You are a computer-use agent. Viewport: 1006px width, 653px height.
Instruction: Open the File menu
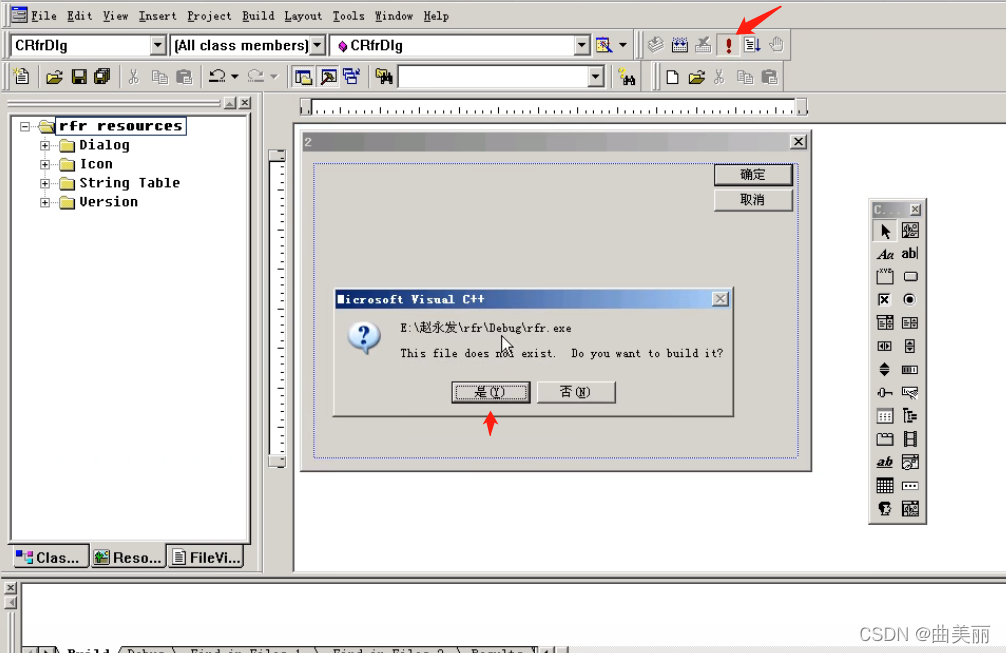pos(44,16)
